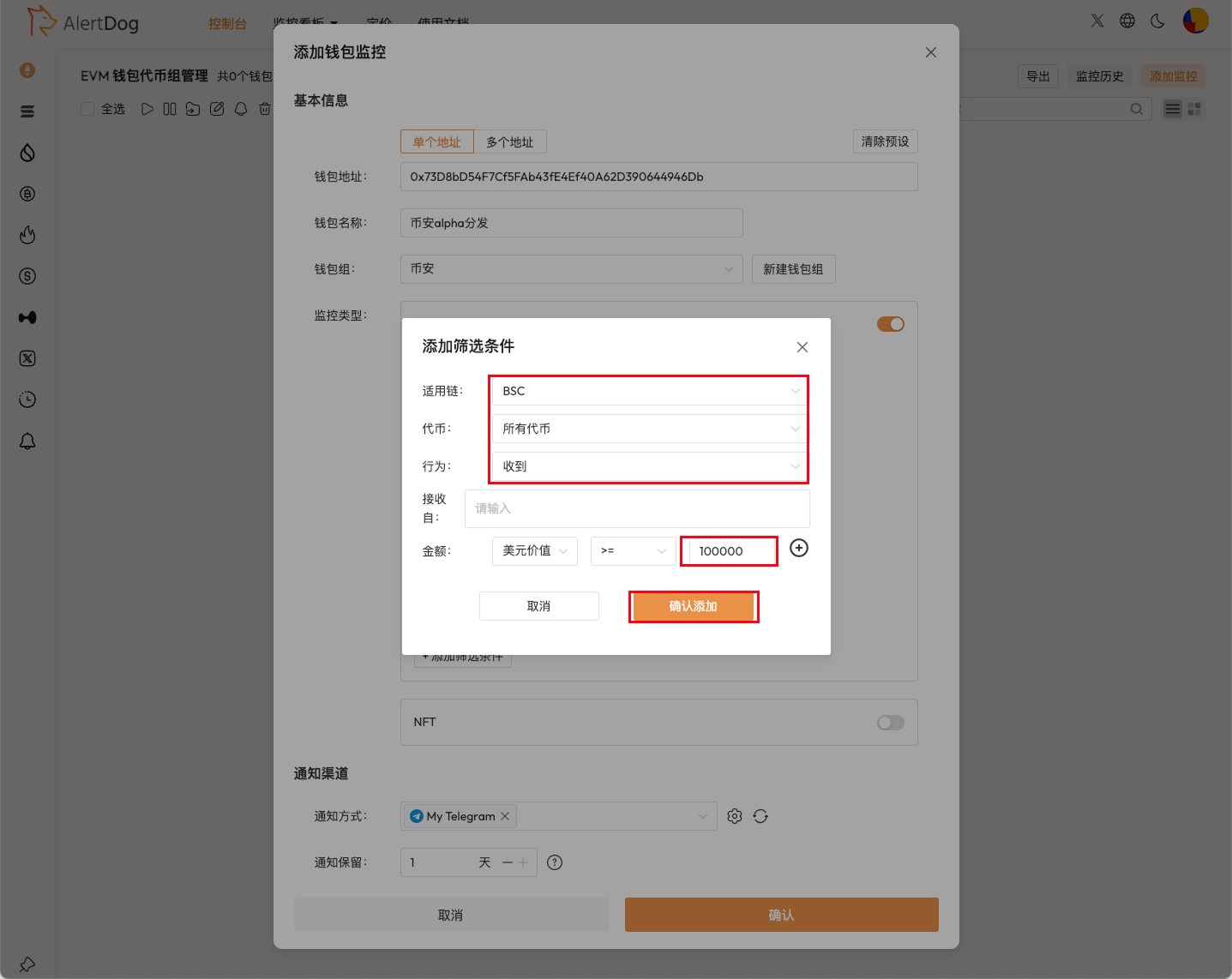This screenshot has height=979, width=1232.
Task: Switch to the 多个地址 tab
Action: click(x=510, y=141)
